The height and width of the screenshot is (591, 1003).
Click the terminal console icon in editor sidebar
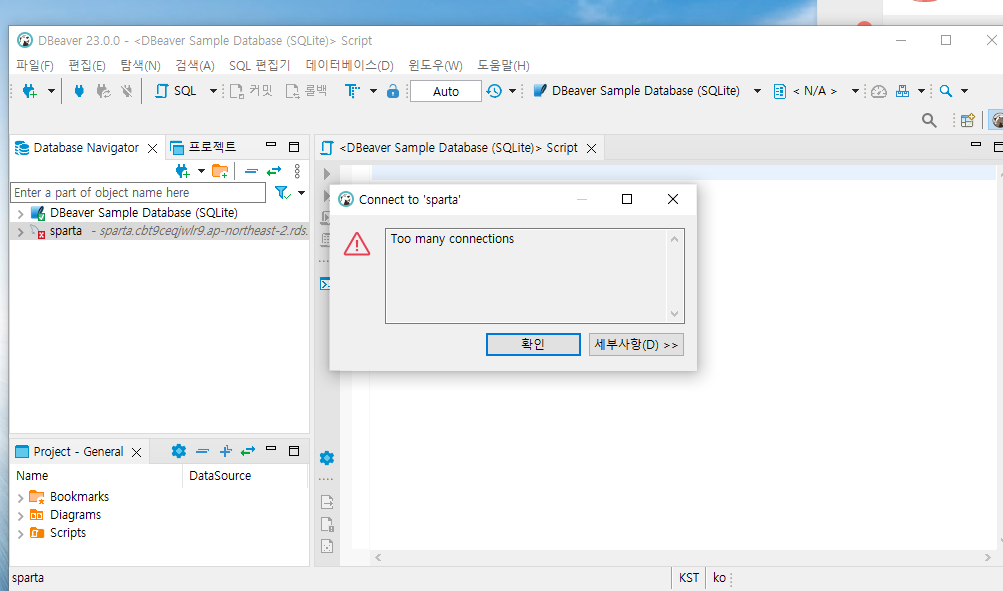[x=325, y=283]
